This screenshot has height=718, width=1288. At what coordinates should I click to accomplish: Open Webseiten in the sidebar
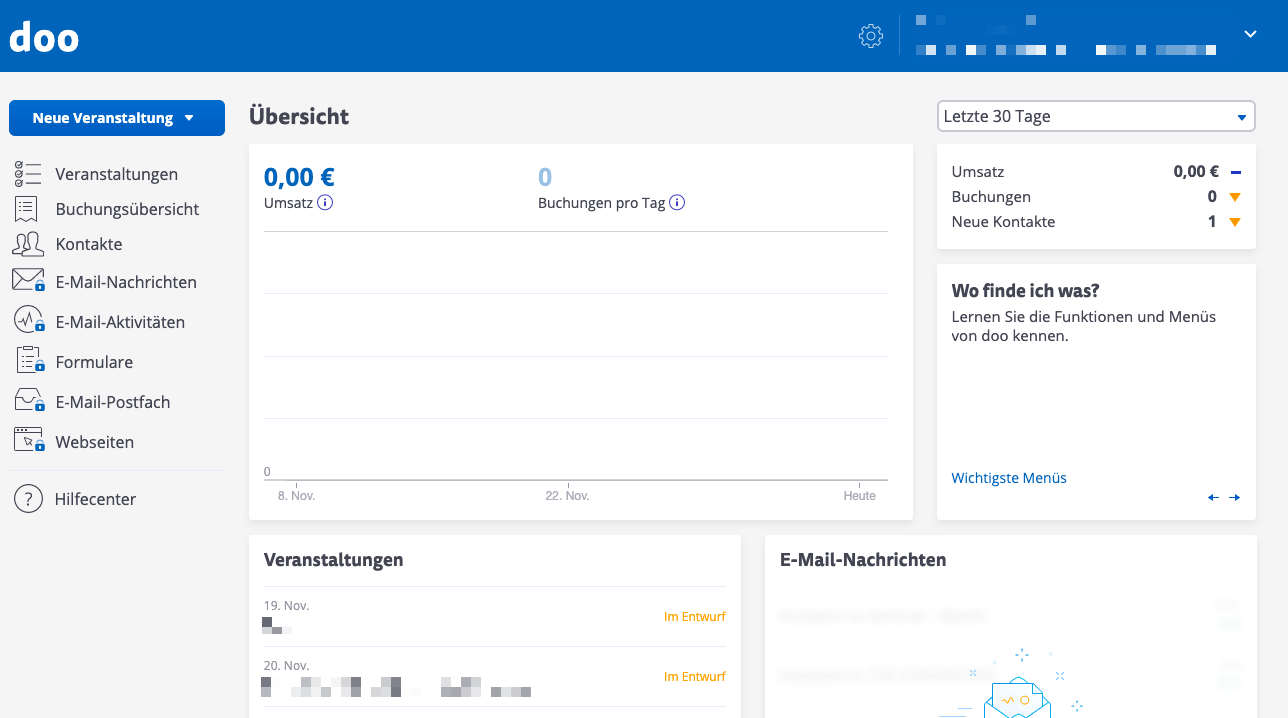(x=95, y=442)
